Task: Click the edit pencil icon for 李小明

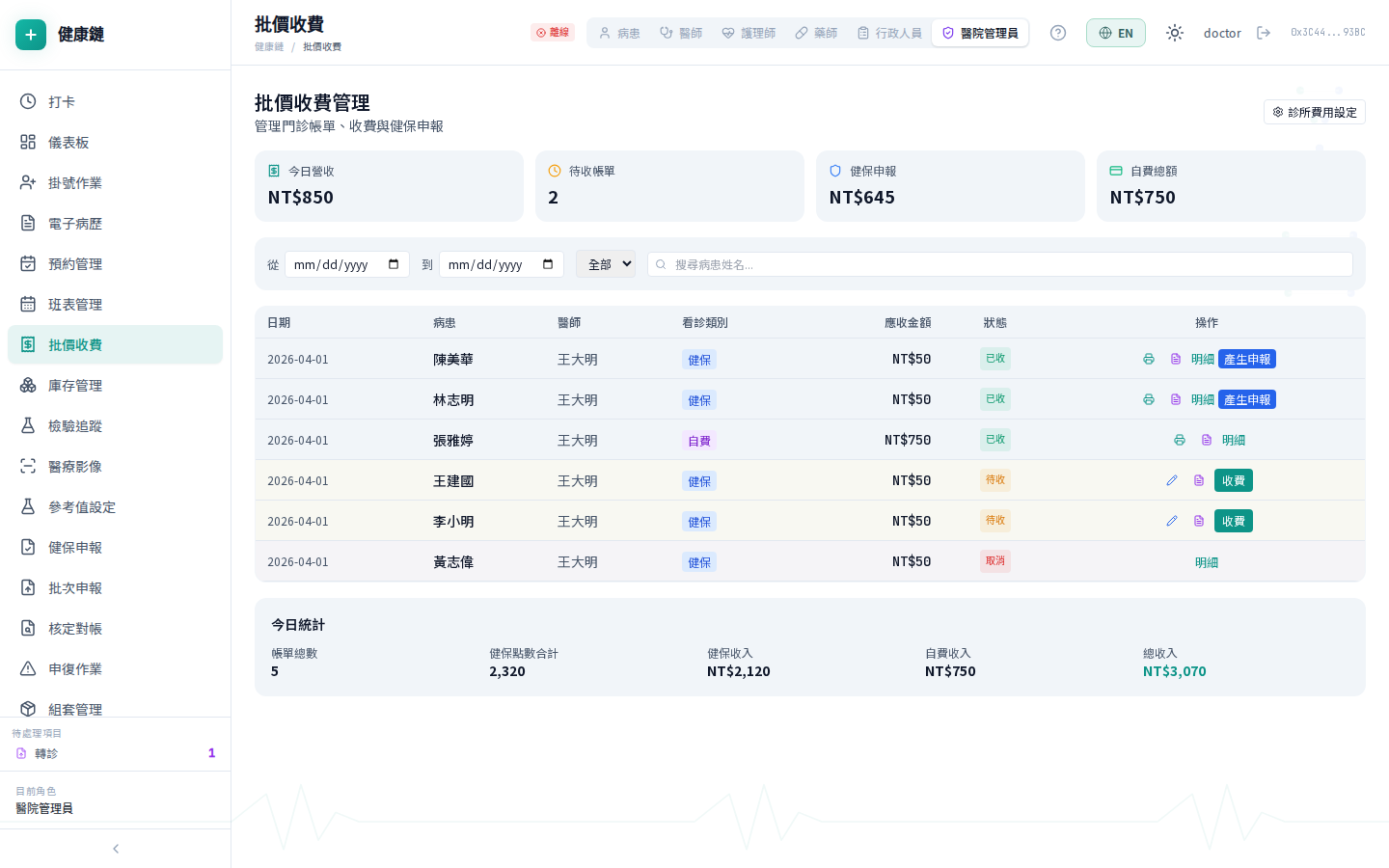Action: (1171, 521)
